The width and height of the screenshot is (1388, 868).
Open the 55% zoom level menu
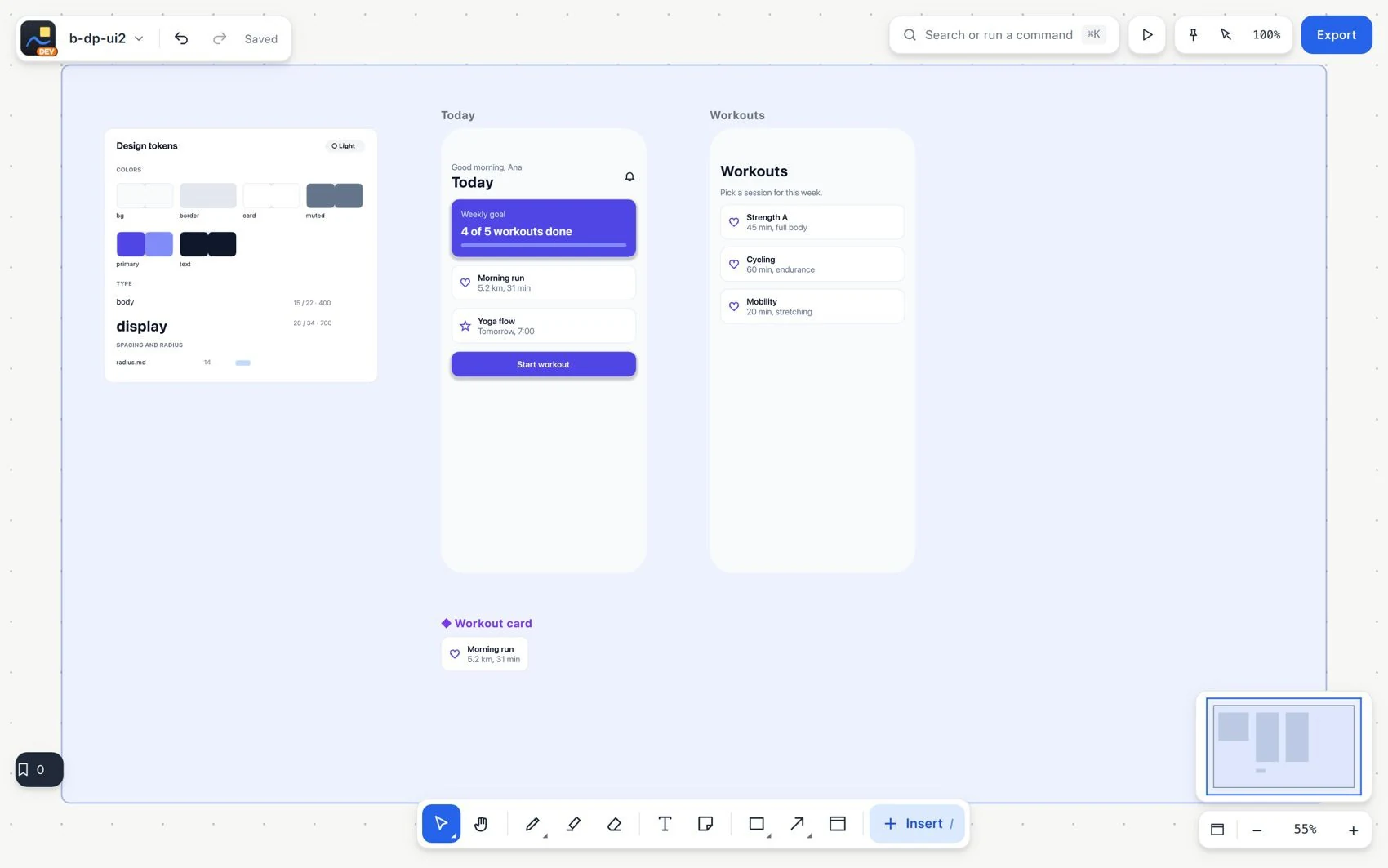point(1305,830)
